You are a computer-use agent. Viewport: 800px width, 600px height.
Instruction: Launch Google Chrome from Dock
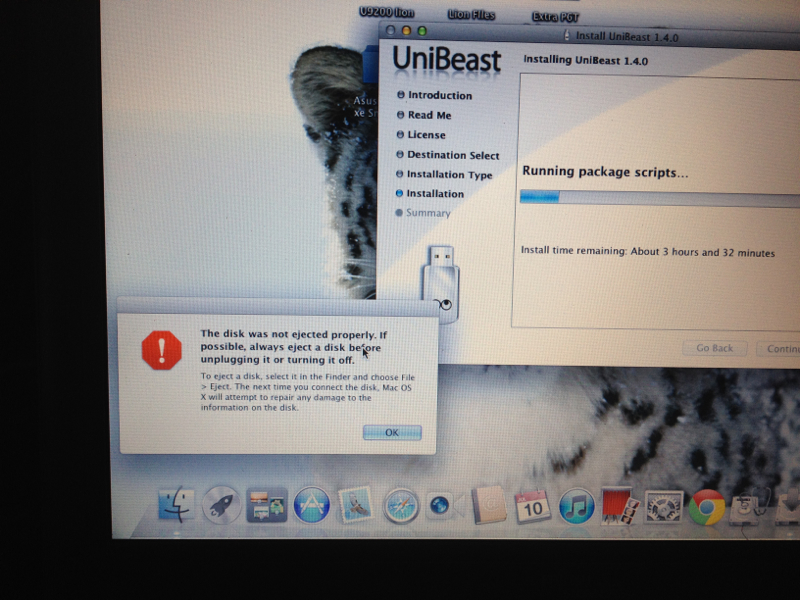(x=707, y=507)
